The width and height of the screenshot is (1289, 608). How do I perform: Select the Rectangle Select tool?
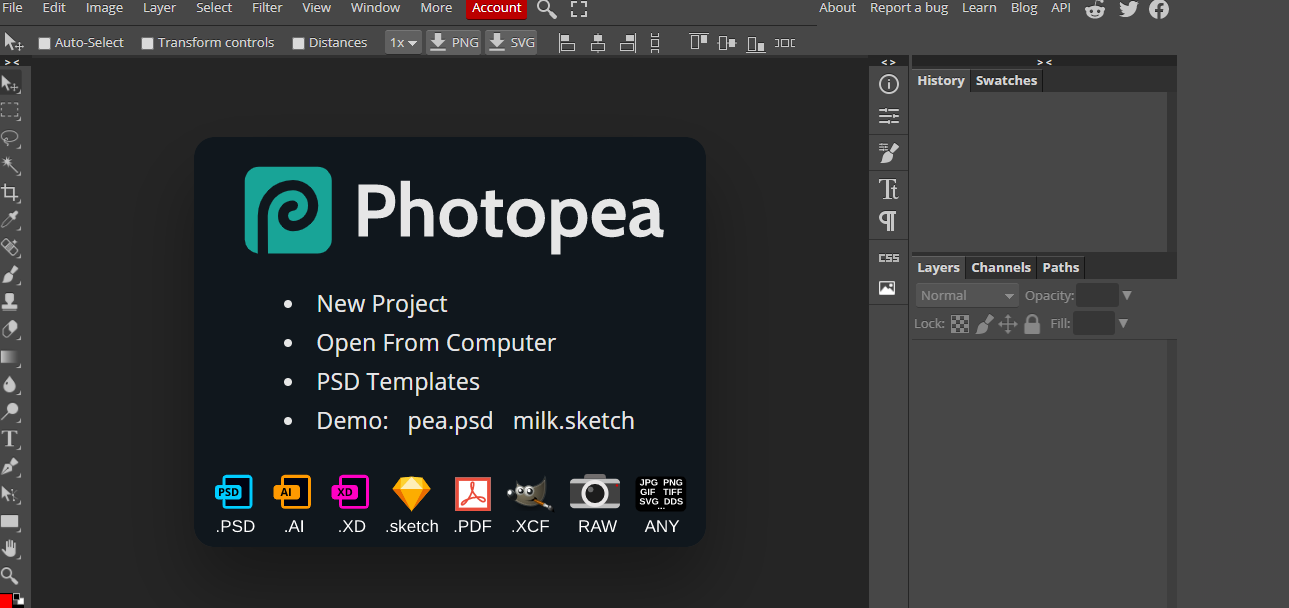click(11, 111)
